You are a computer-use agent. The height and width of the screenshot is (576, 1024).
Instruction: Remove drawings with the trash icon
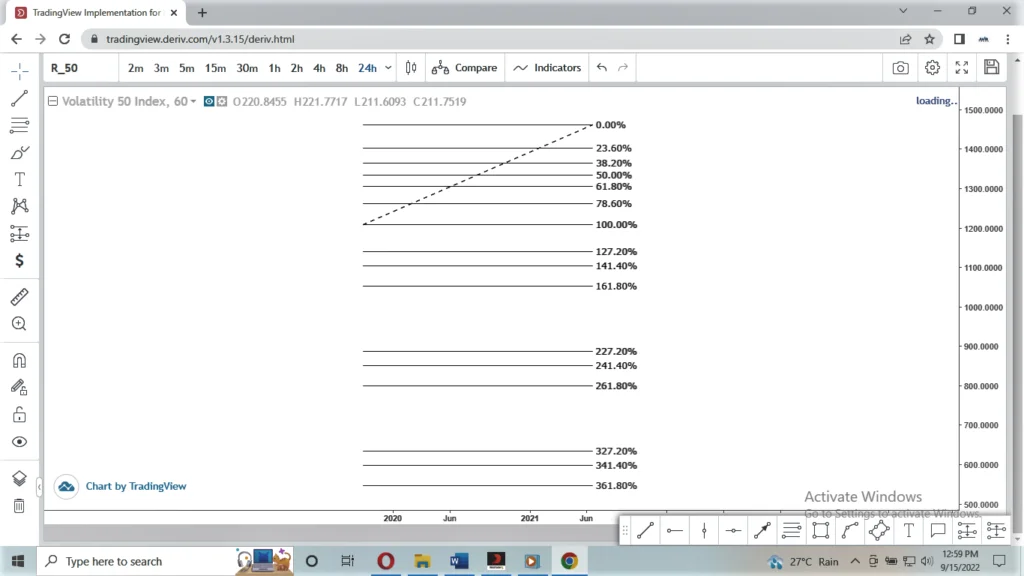(x=20, y=505)
